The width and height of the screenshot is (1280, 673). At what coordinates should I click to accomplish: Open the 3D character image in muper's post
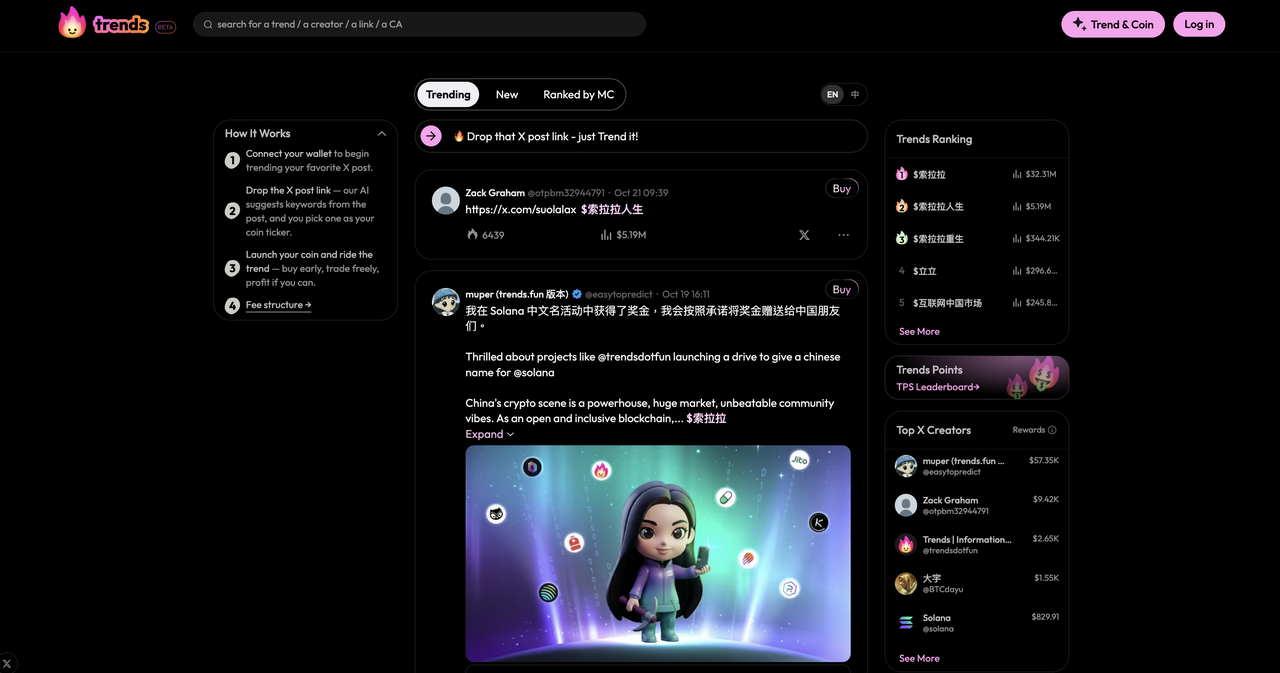658,553
